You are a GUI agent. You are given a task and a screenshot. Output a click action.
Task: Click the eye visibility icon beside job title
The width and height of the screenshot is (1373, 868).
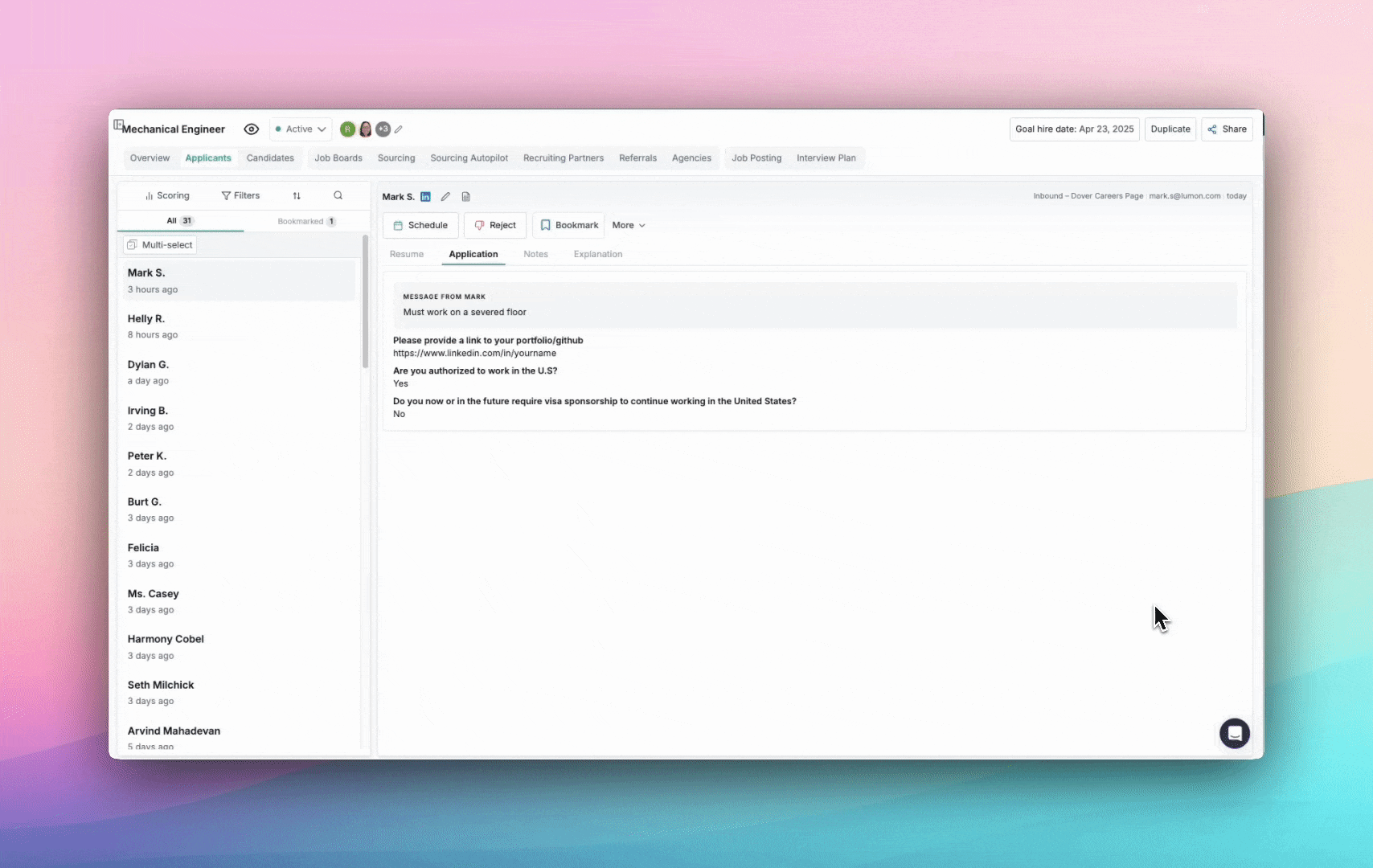(x=252, y=129)
